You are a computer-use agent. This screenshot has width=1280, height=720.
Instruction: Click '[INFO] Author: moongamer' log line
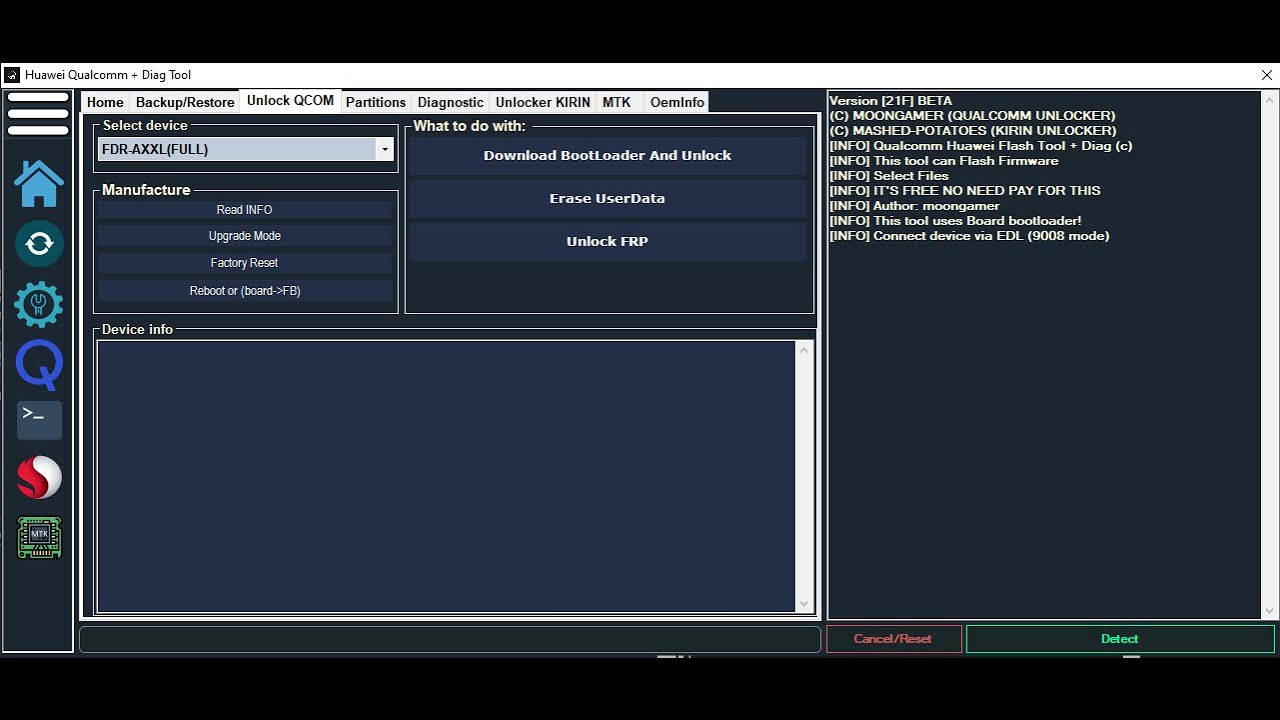pyautogui.click(x=914, y=206)
